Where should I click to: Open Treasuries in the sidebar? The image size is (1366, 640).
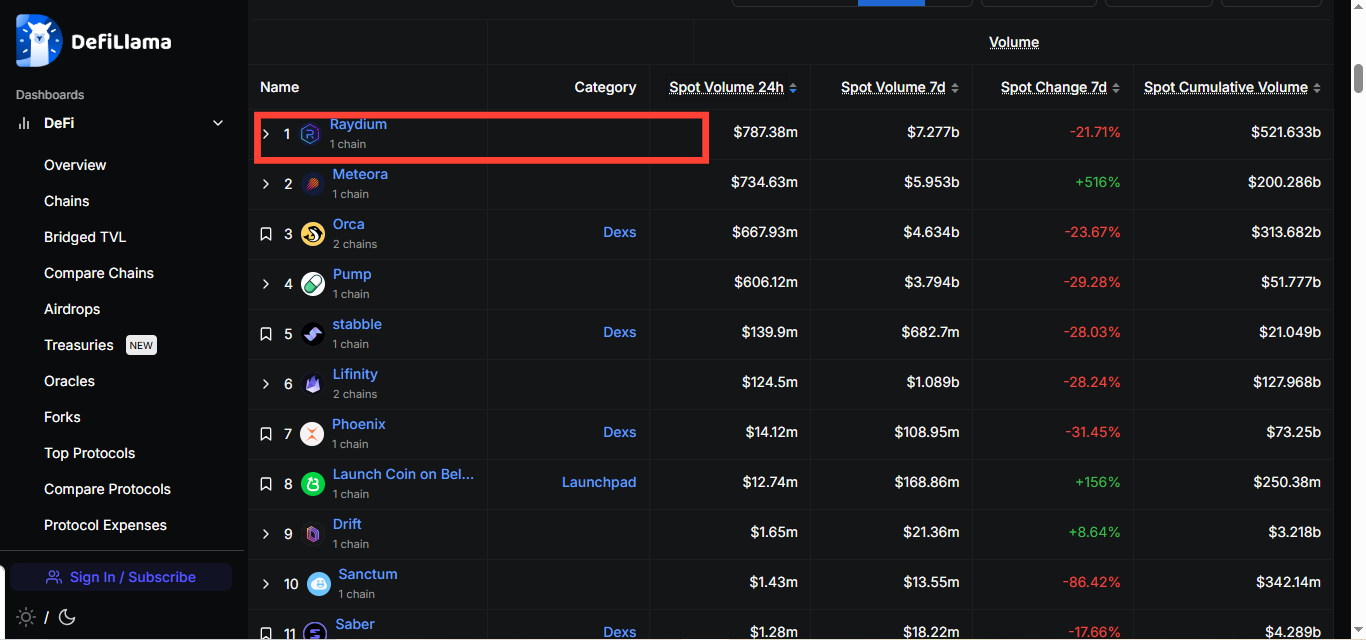[x=79, y=345]
